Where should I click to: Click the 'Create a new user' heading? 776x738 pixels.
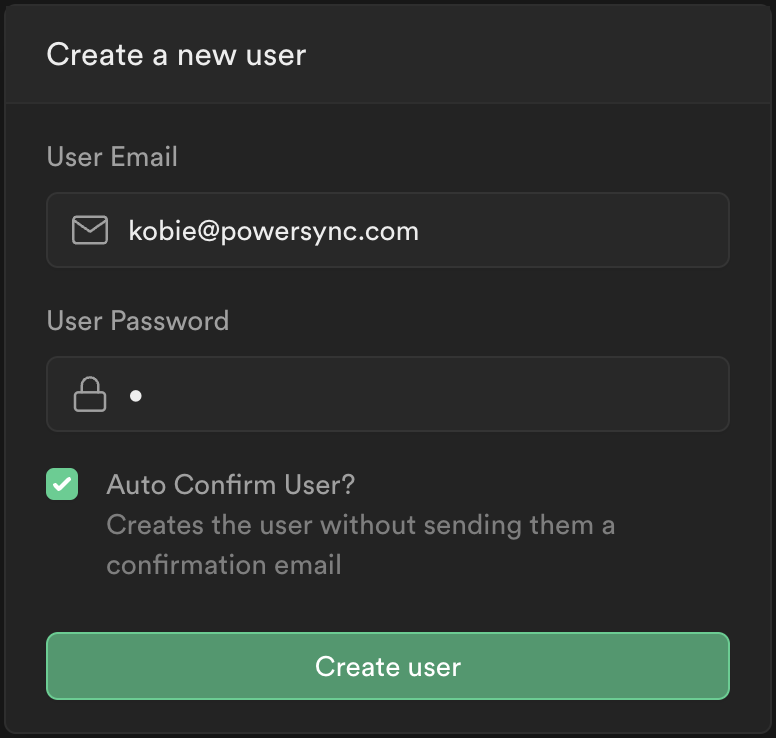tap(176, 54)
